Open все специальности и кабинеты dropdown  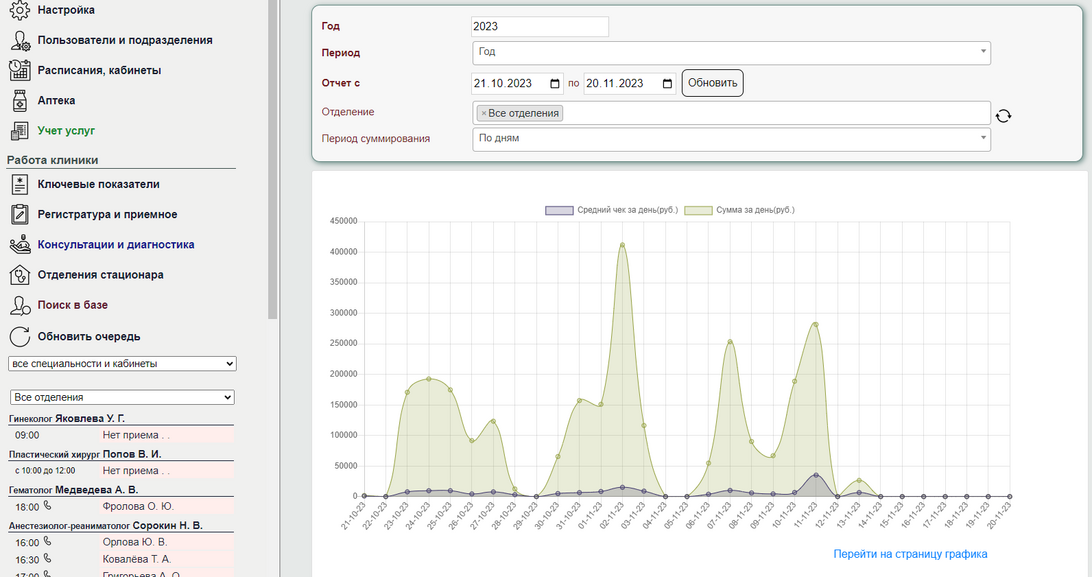click(x=122, y=363)
